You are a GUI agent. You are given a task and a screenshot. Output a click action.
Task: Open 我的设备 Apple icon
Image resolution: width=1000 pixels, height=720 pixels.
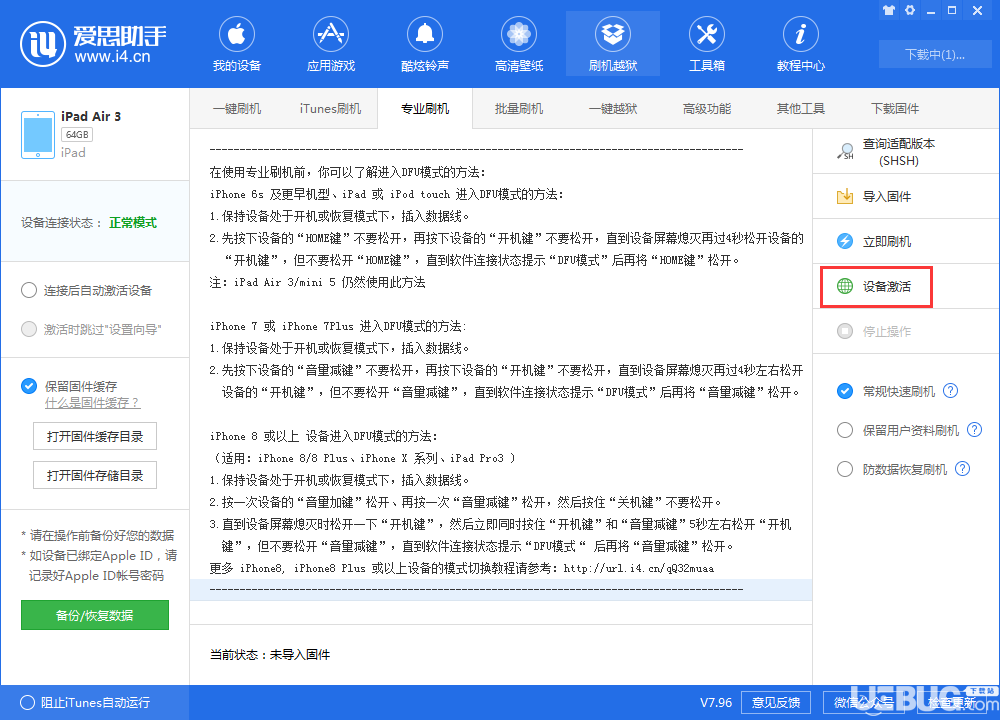point(237,34)
